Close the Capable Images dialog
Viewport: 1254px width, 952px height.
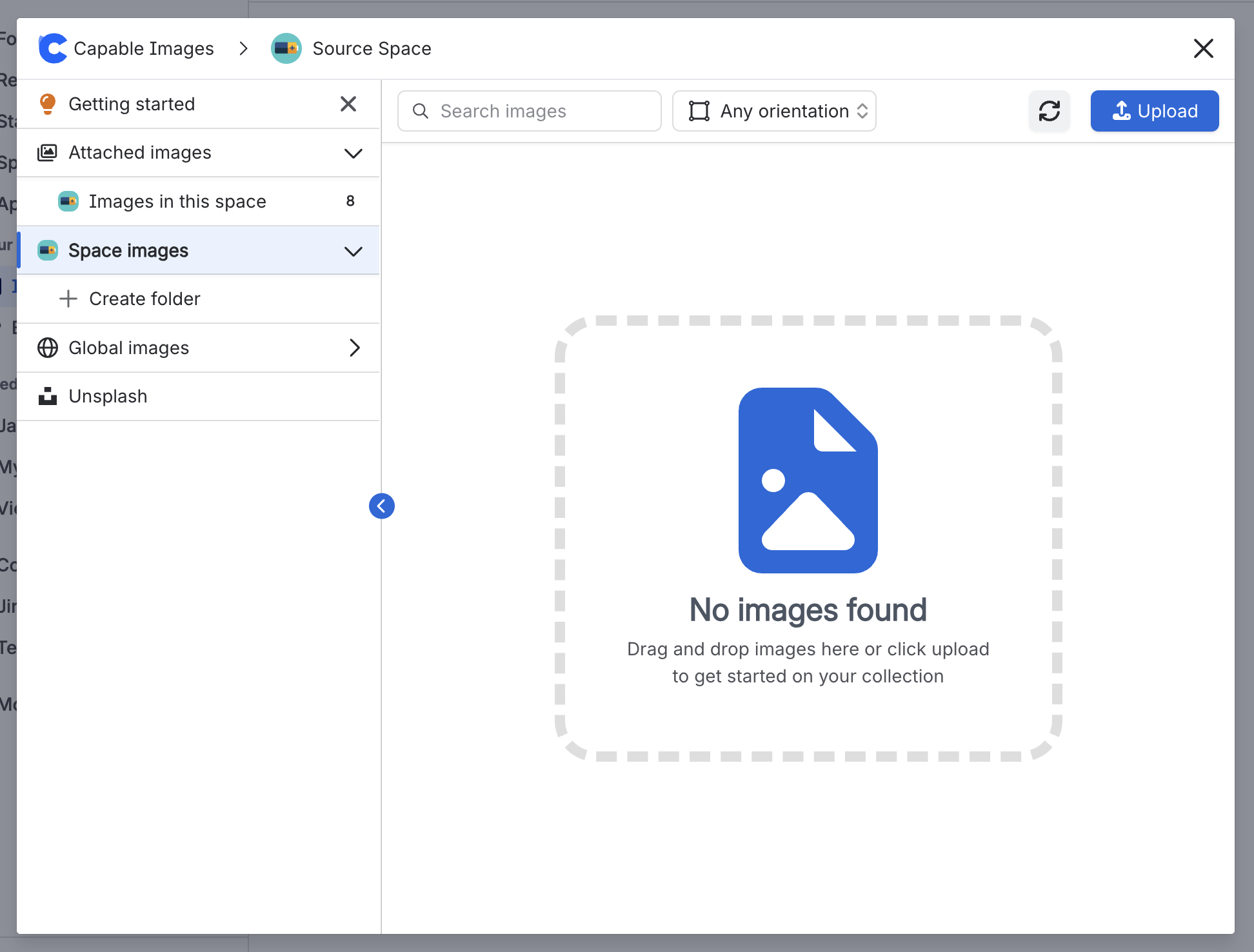1203,48
